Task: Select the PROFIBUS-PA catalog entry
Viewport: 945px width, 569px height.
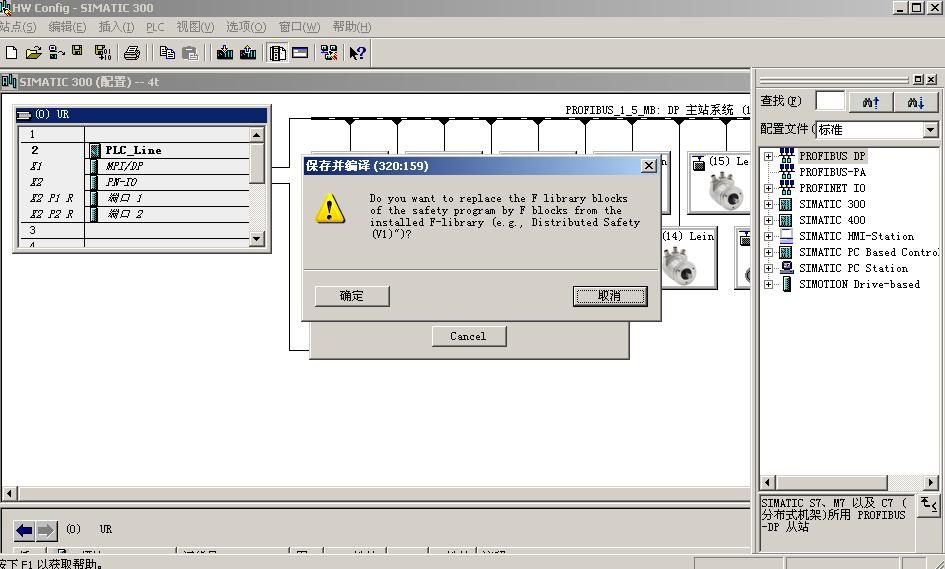Action: (x=832, y=172)
